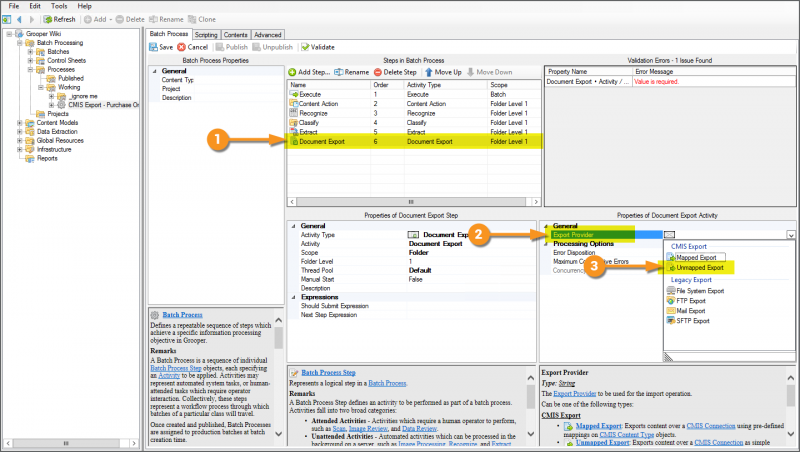The image size is (800, 452).
Task: Switch to the Scripting tab
Action: [x=206, y=35]
